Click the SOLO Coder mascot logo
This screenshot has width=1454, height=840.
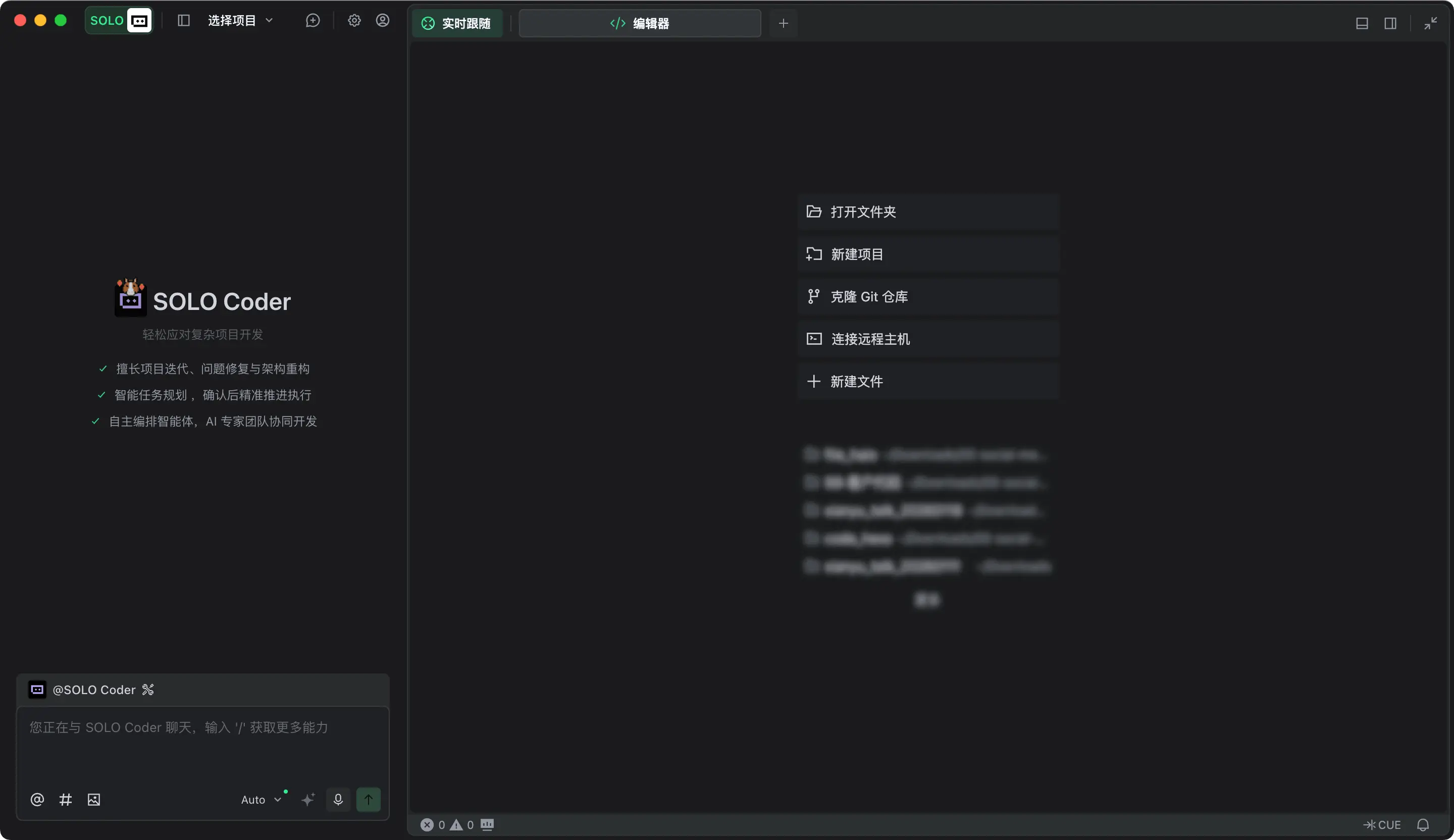click(x=130, y=298)
